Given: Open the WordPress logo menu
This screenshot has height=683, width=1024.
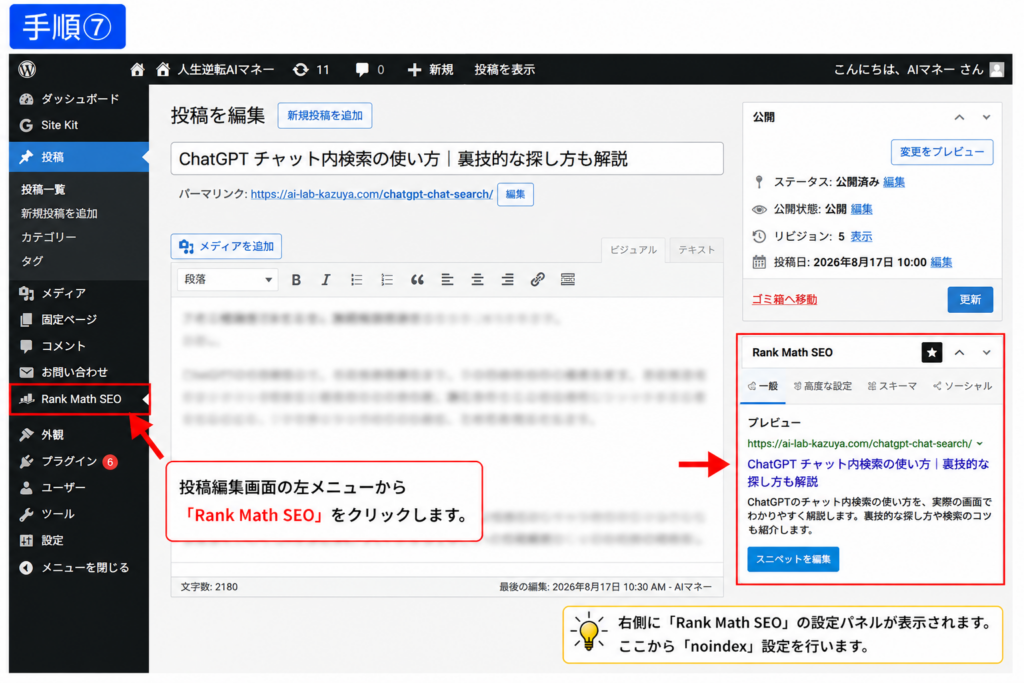Looking at the screenshot, I should point(27,69).
